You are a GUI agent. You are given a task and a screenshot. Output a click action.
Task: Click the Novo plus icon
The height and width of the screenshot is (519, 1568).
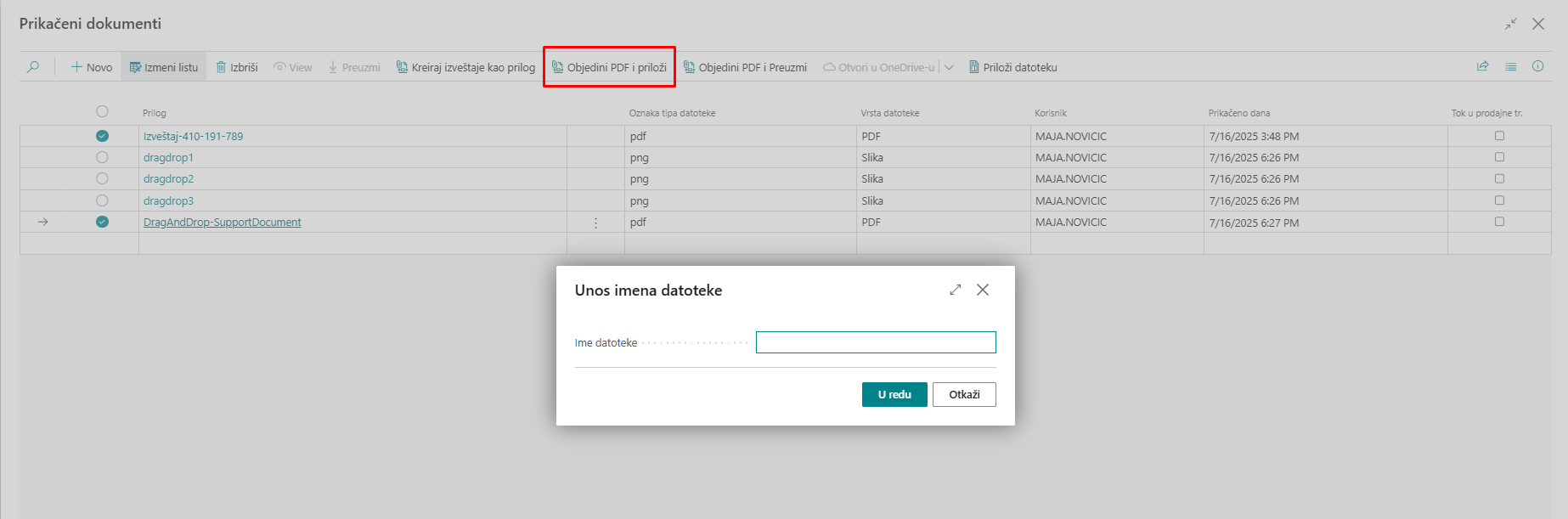coord(76,67)
